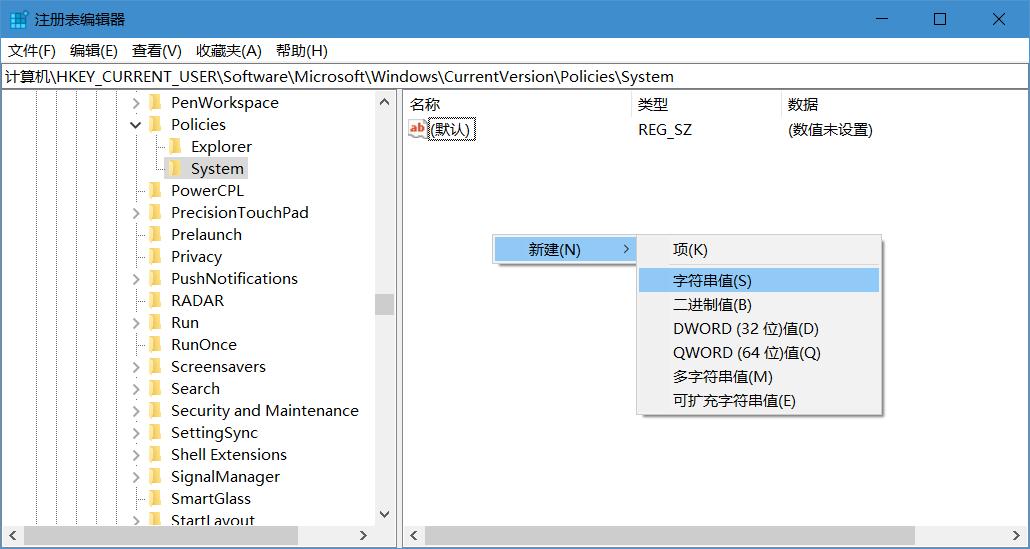This screenshot has width=1030, height=549.
Task: Click the SmartGlass folder icon
Action: (x=155, y=498)
